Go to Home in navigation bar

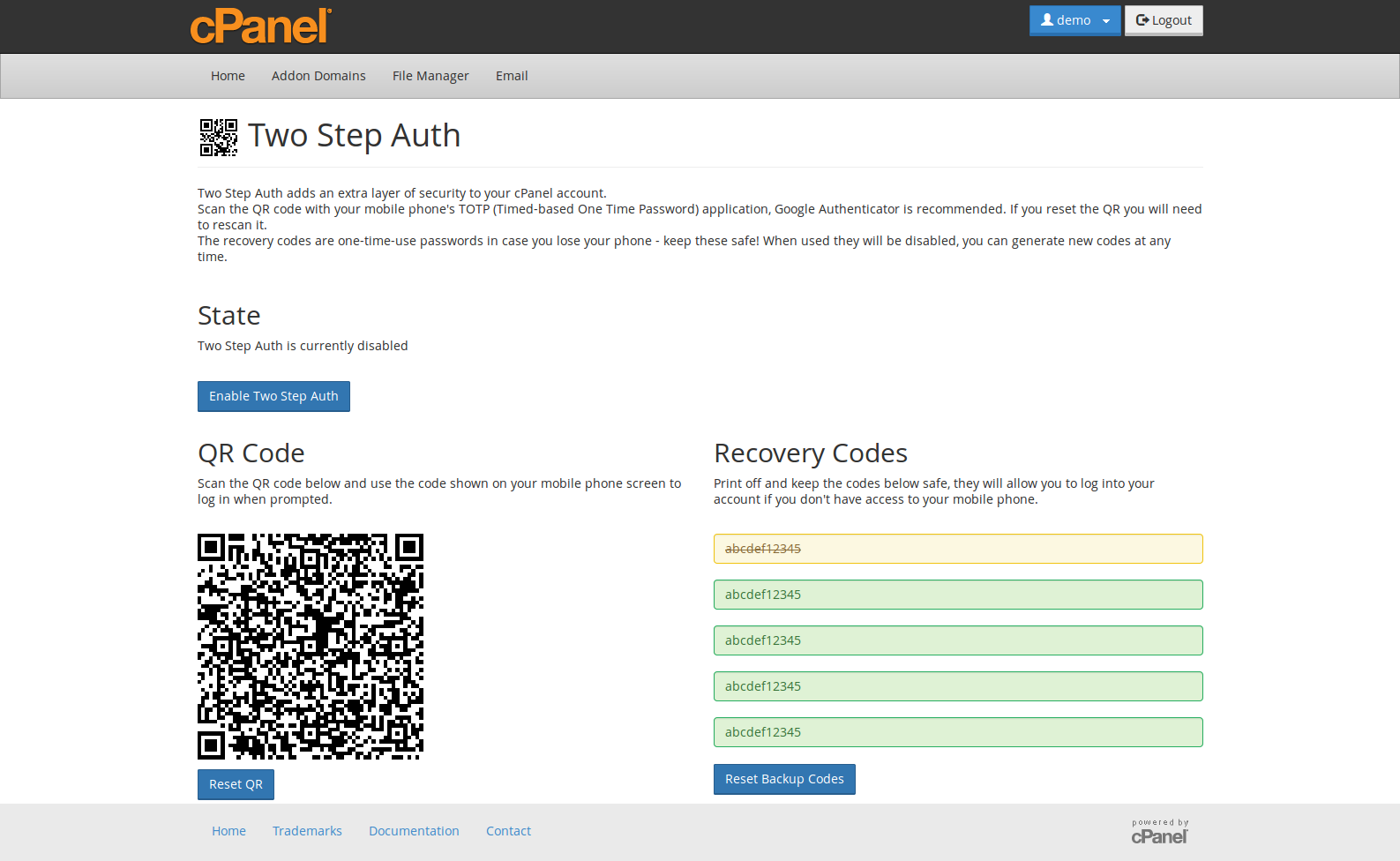click(228, 76)
